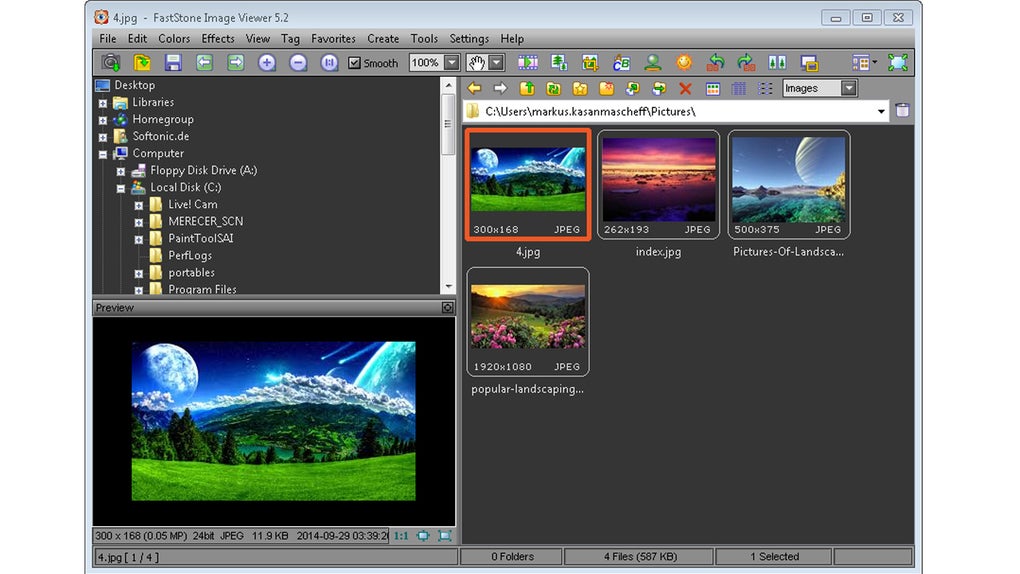Viewport: 1020px width, 574px height.
Task: Open the Tag menu
Action: pos(290,38)
